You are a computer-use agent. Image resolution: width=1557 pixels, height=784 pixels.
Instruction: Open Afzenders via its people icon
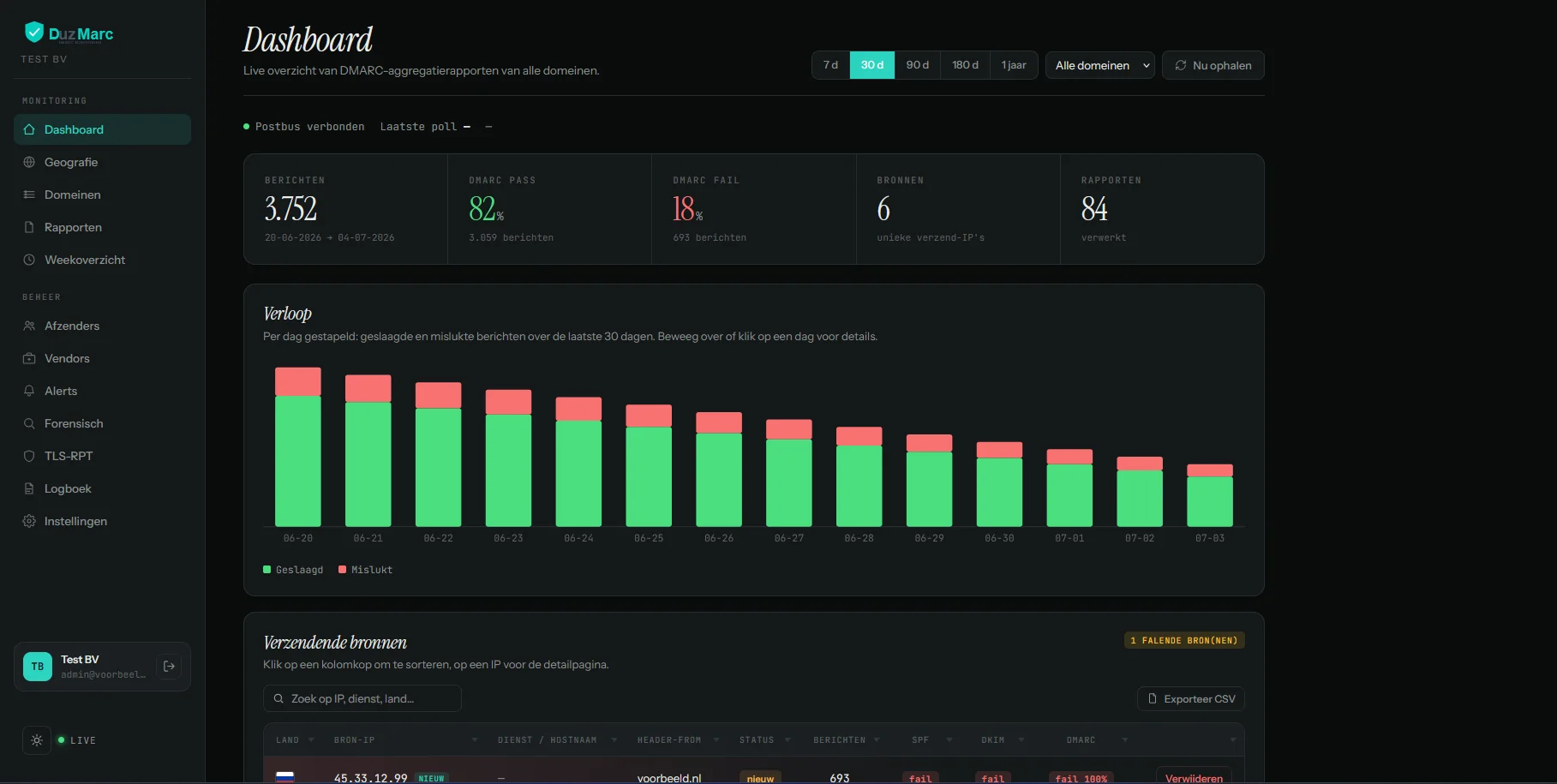(x=29, y=326)
